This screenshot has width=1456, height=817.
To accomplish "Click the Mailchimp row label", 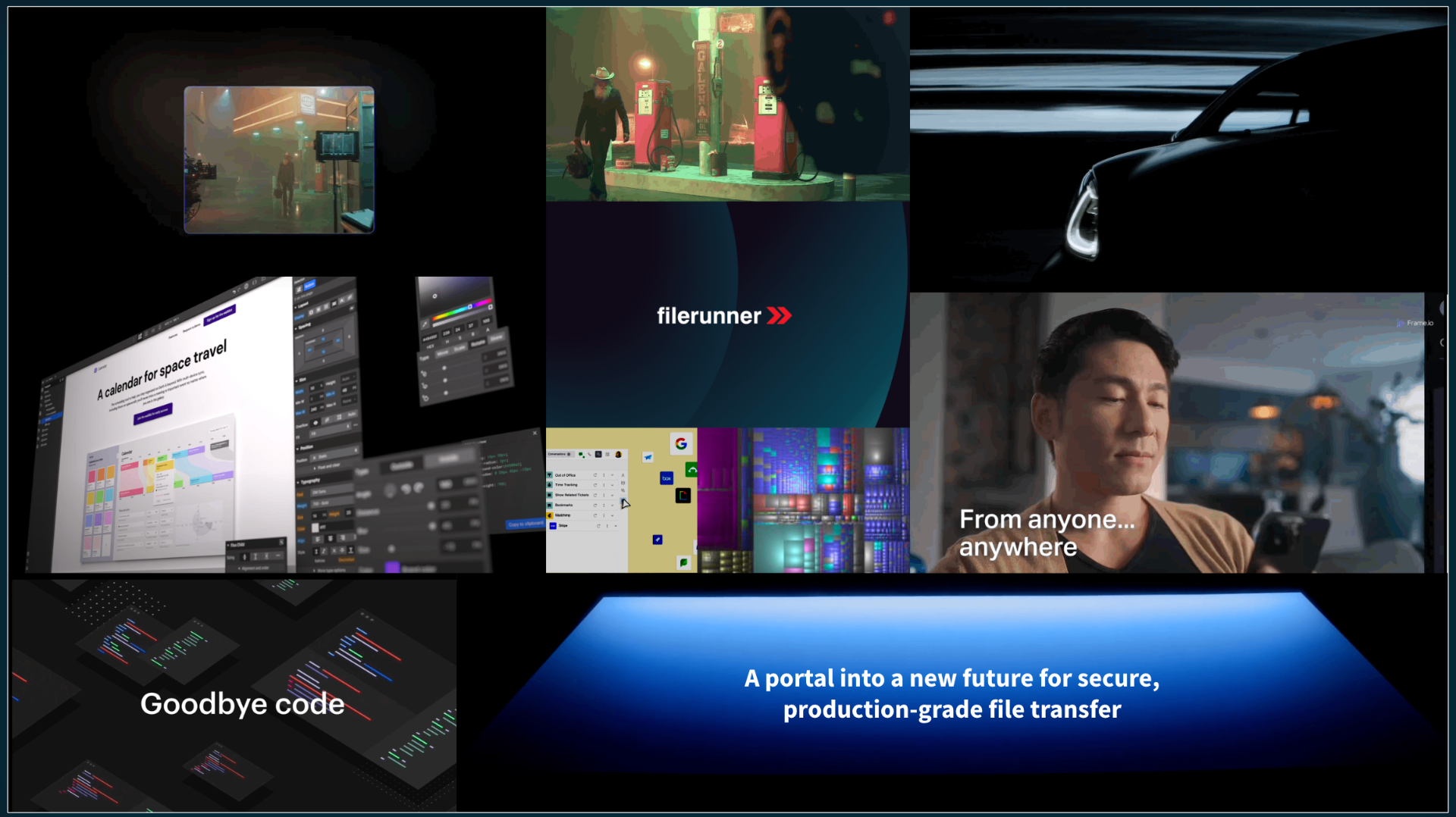I will pos(563,515).
